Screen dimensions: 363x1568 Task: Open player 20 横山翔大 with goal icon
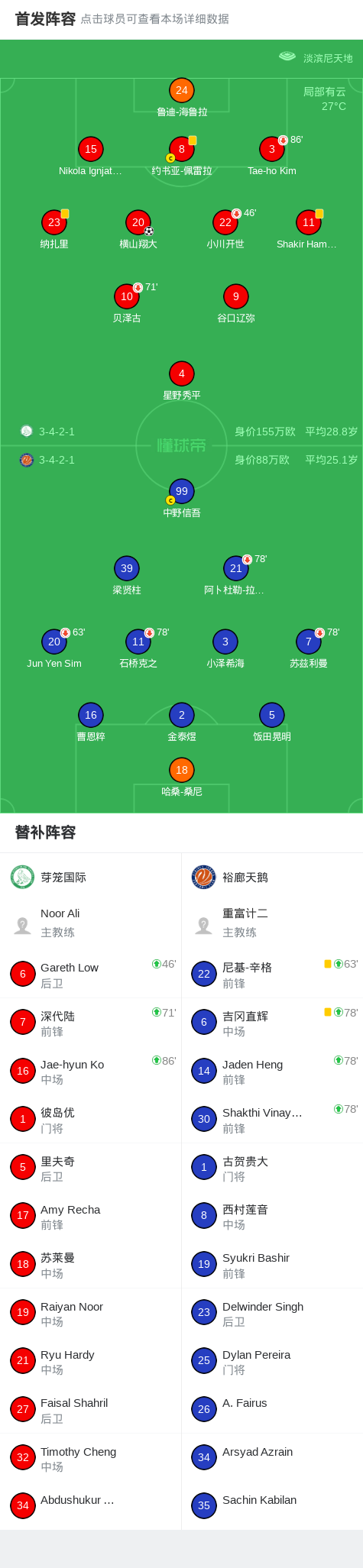(138, 223)
